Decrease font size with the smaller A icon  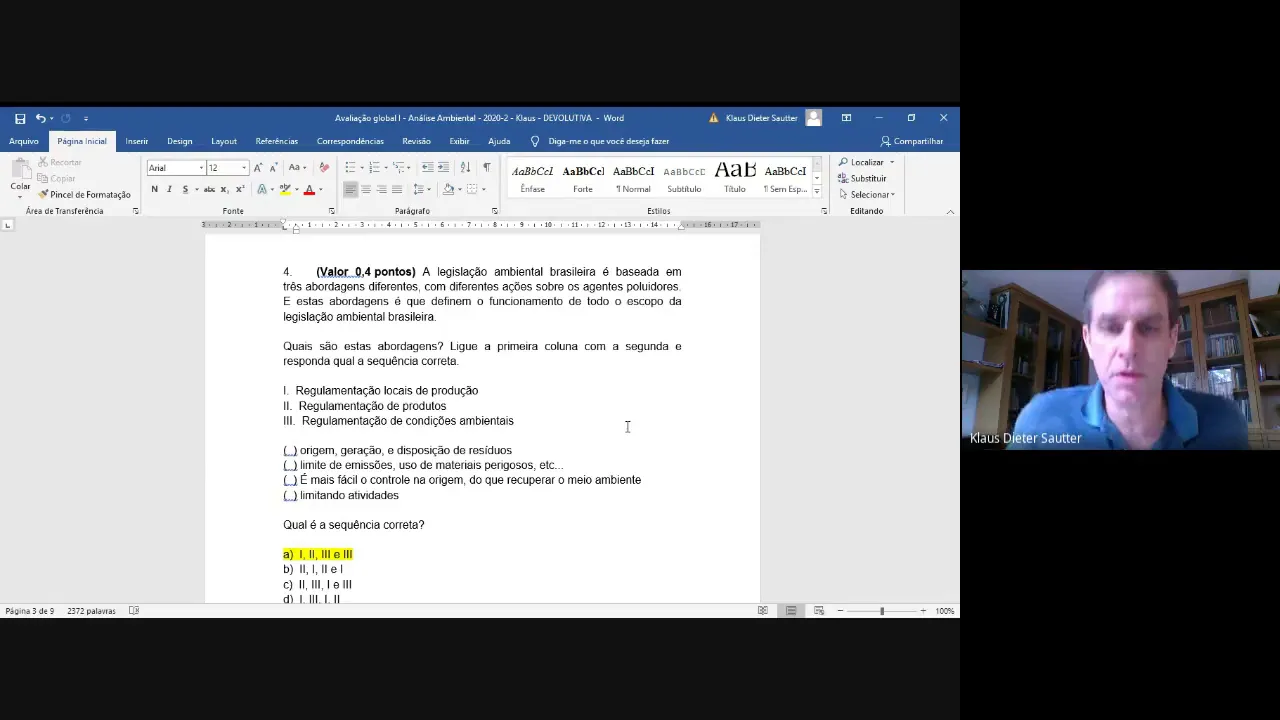point(273,168)
